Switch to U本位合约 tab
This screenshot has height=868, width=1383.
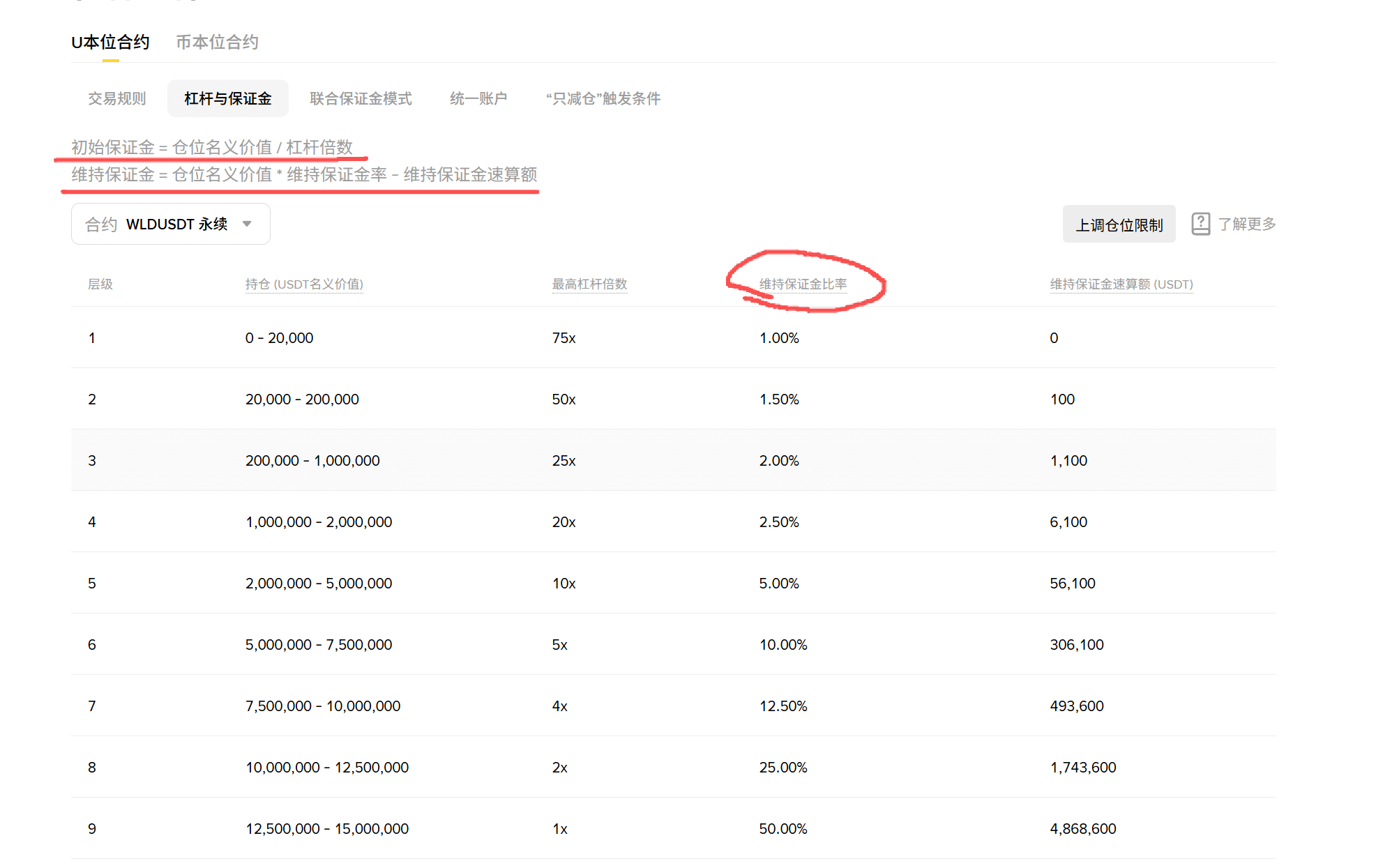point(110,43)
